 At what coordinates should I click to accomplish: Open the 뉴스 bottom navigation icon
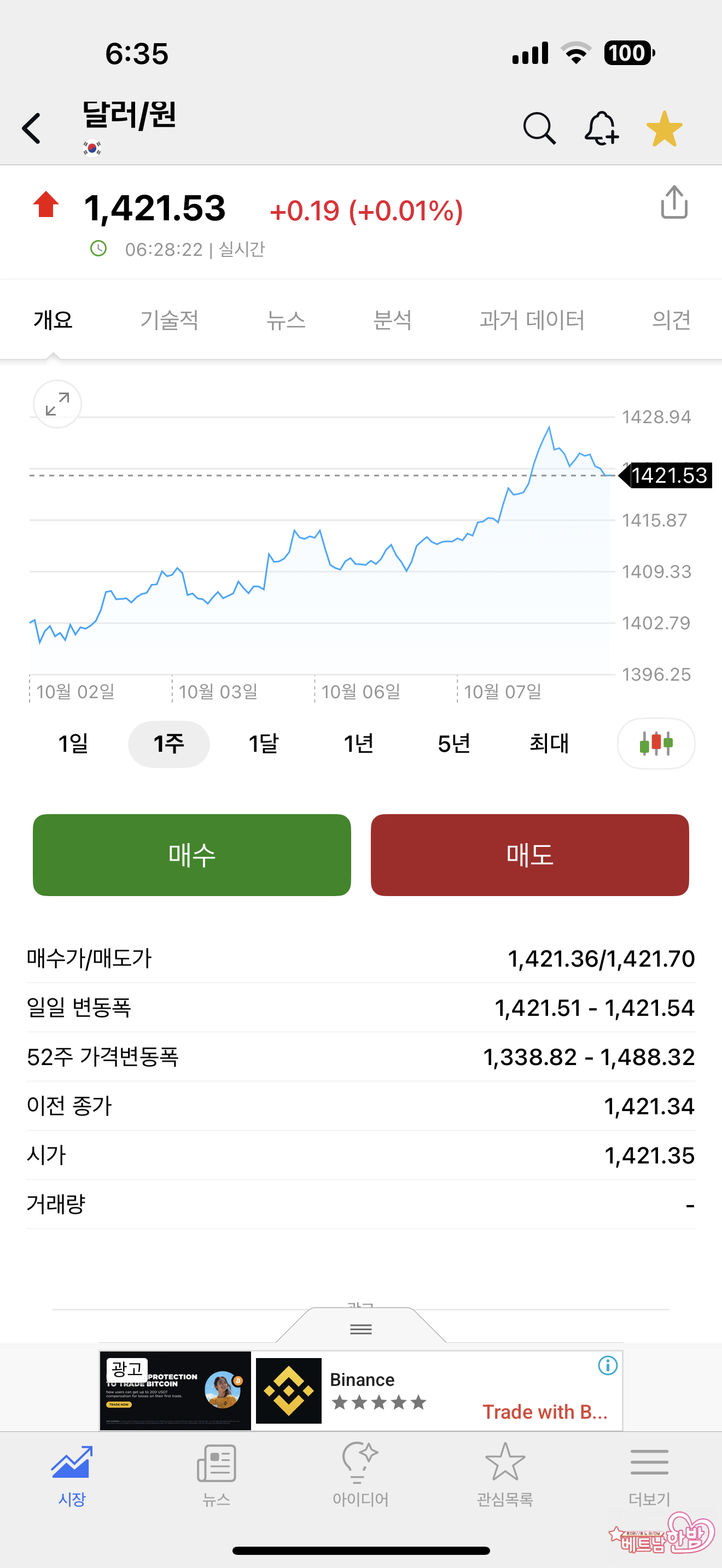tap(216, 1473)
